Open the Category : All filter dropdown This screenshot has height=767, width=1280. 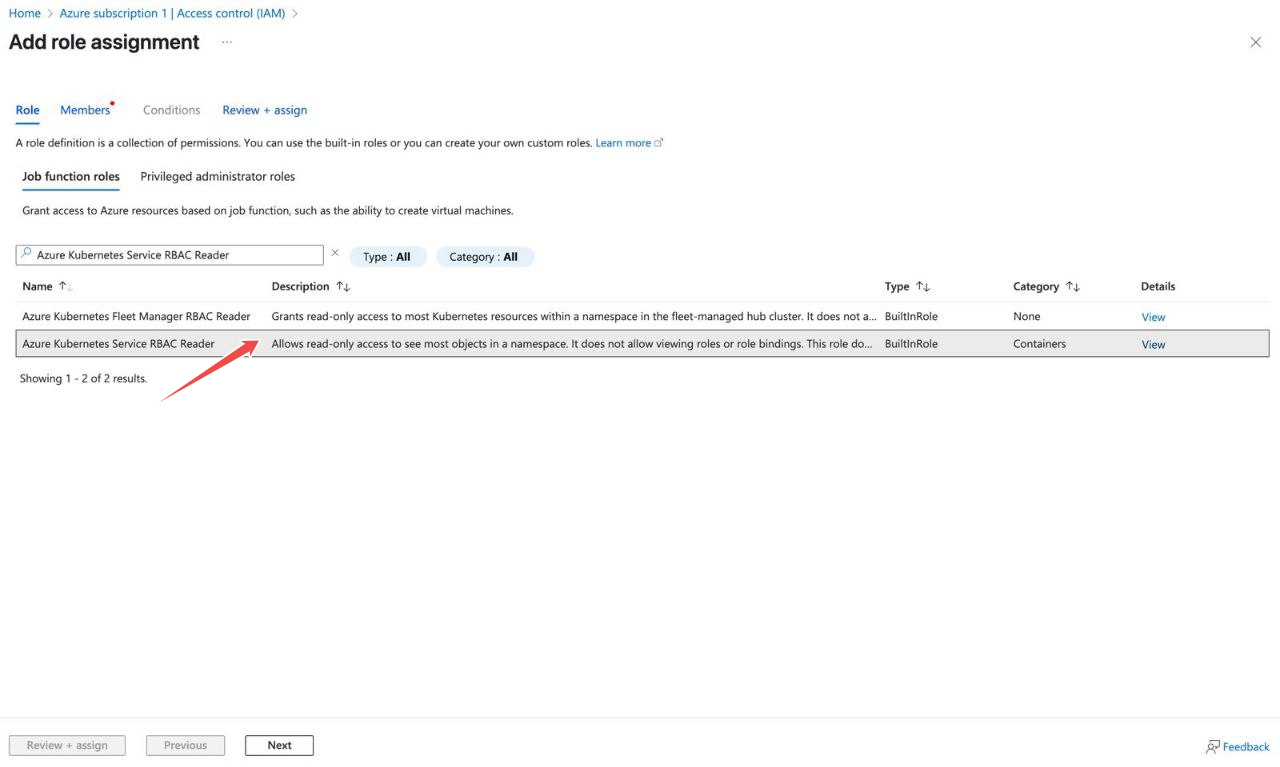484,257
